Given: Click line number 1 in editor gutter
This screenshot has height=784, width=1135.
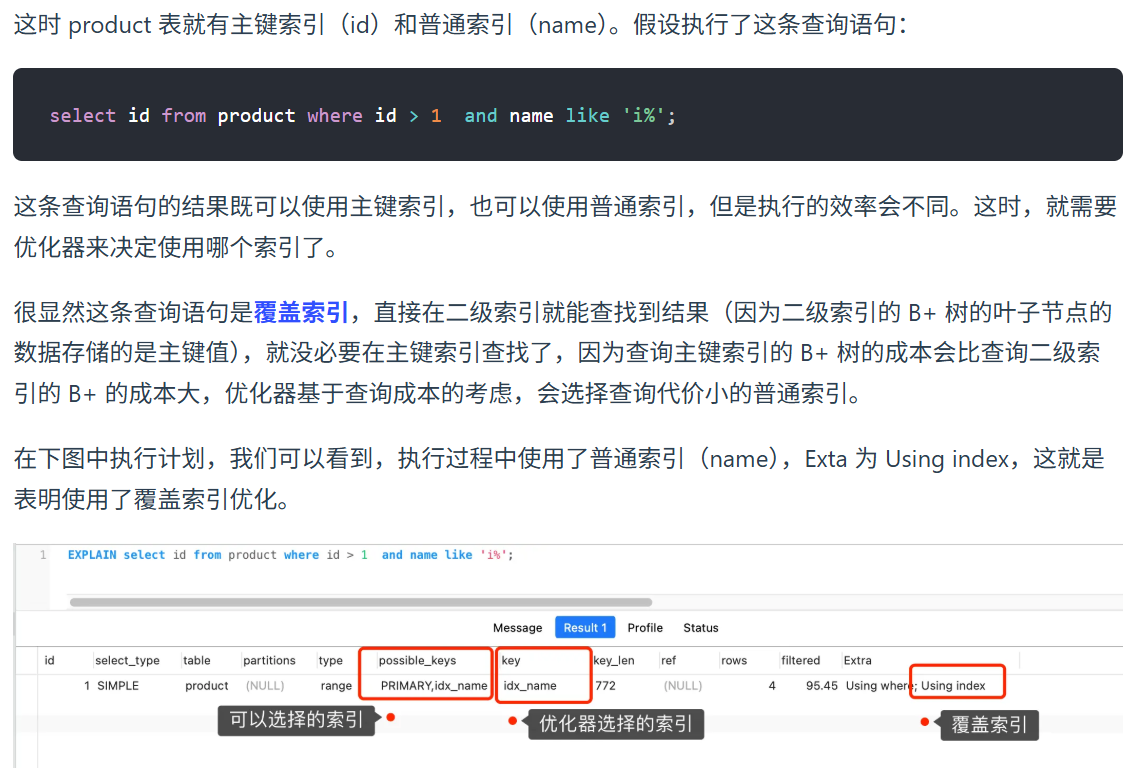Looking at the screenshot, I should tap(43, 555).
